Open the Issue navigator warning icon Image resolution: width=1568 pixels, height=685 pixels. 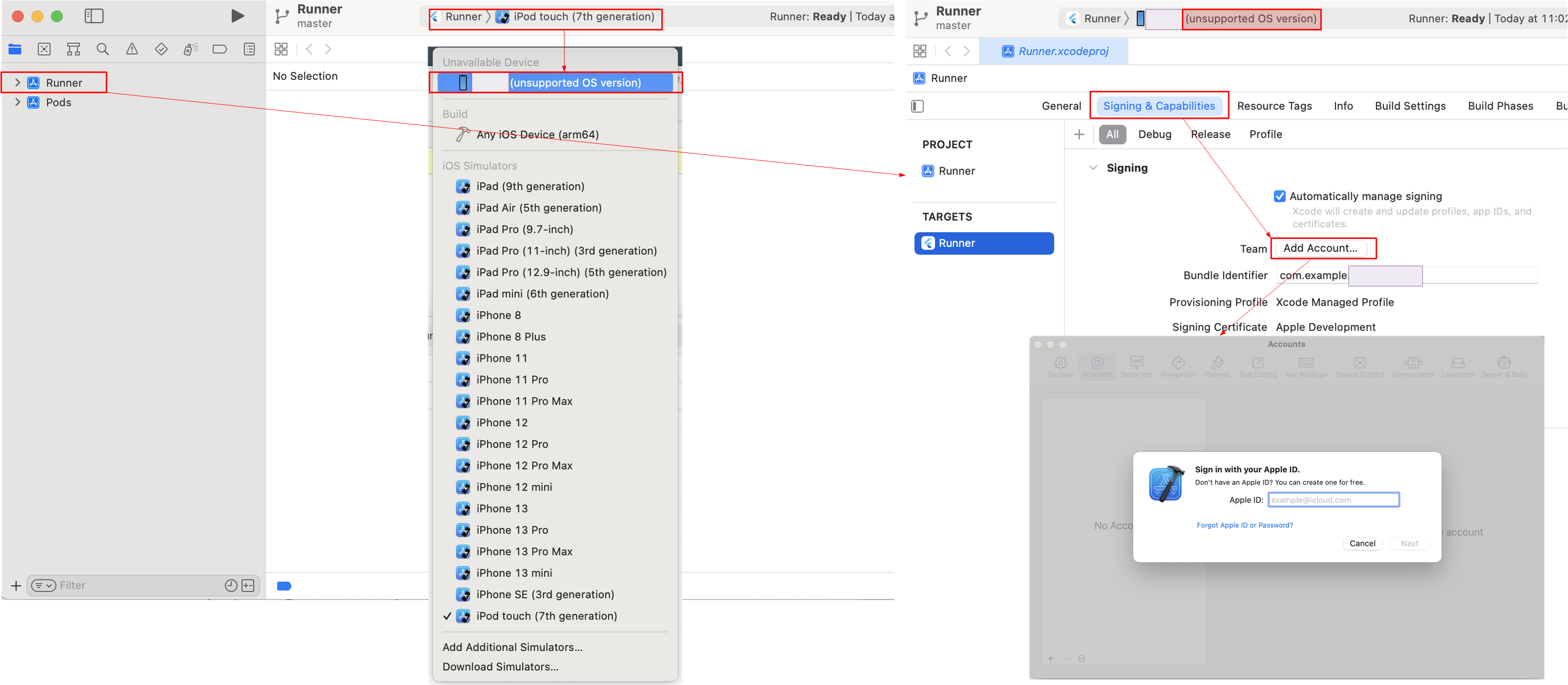tap(131, 49)
